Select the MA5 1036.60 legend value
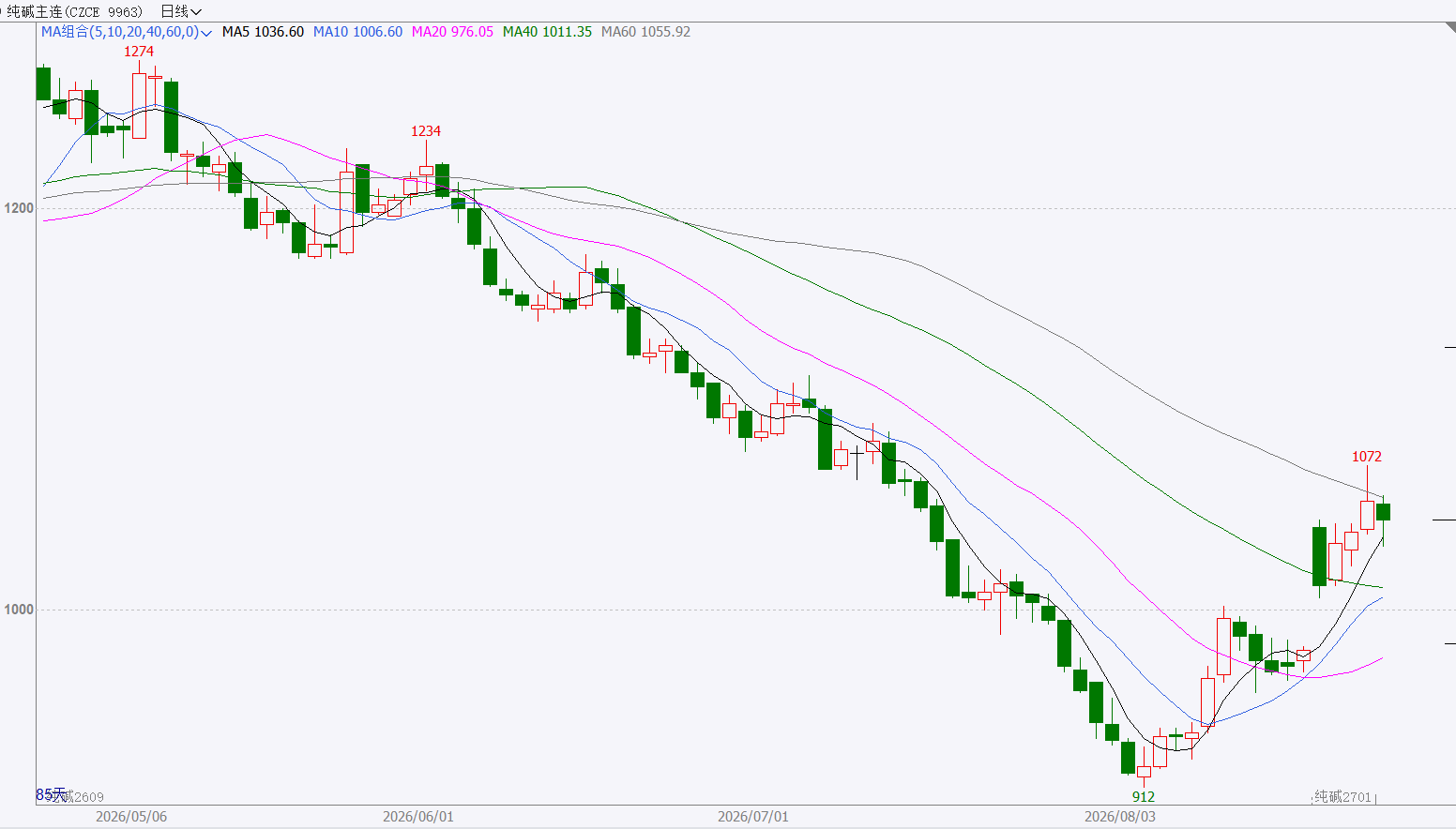 click(x=263, y=32)
